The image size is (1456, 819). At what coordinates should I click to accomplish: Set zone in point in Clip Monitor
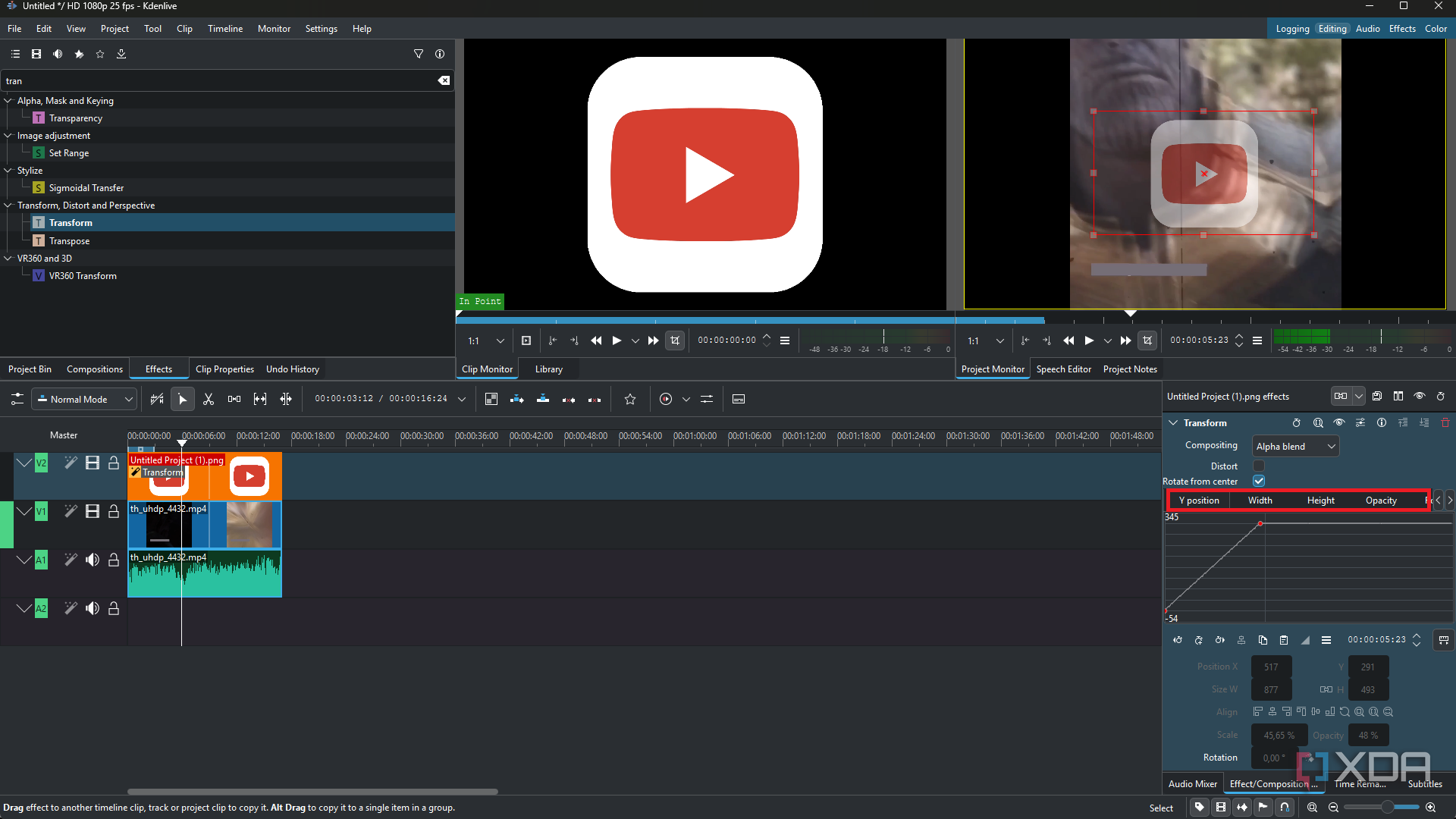pyautogui.click(x=553, y=341)
